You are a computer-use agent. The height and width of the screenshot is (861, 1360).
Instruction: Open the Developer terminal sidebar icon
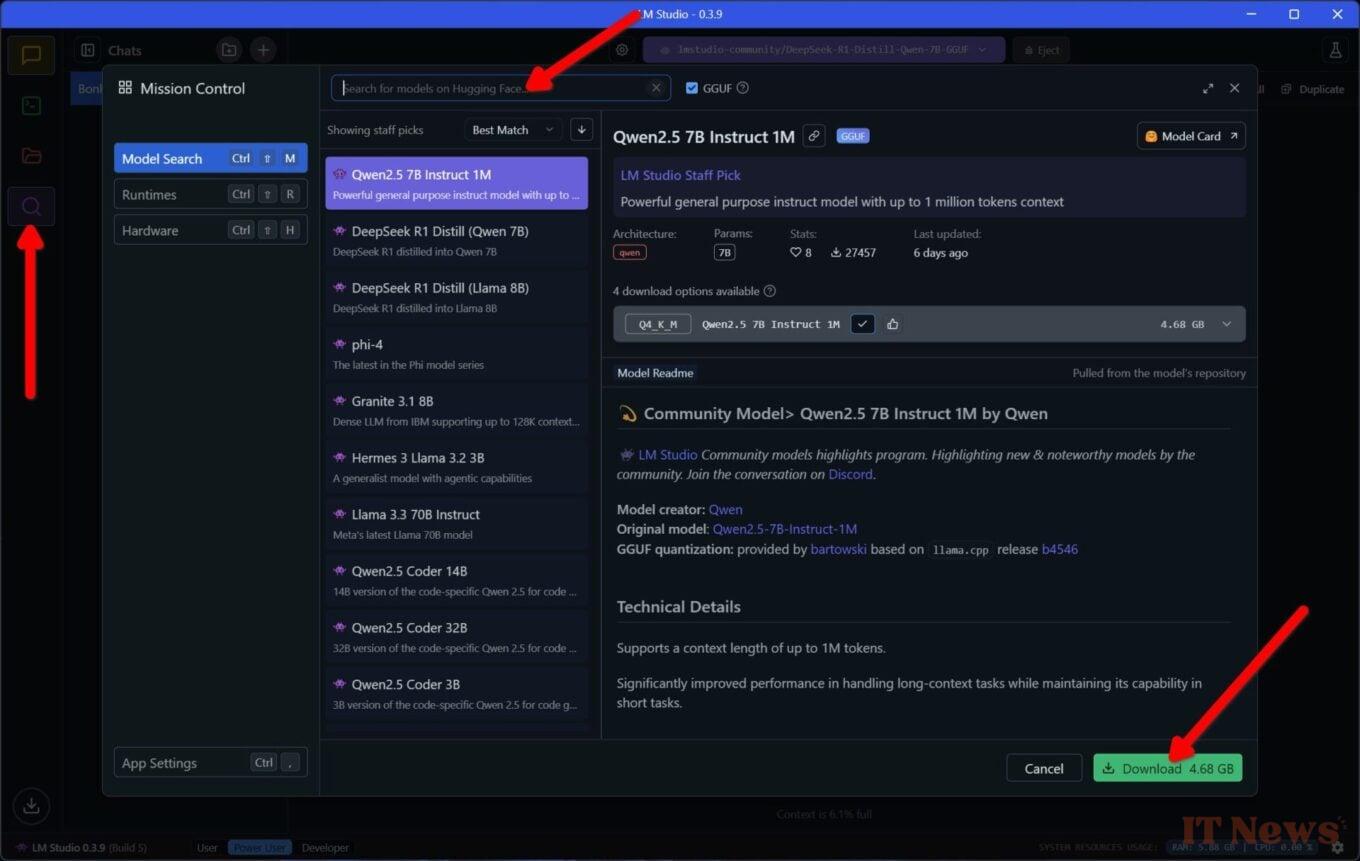pos(31,105)
